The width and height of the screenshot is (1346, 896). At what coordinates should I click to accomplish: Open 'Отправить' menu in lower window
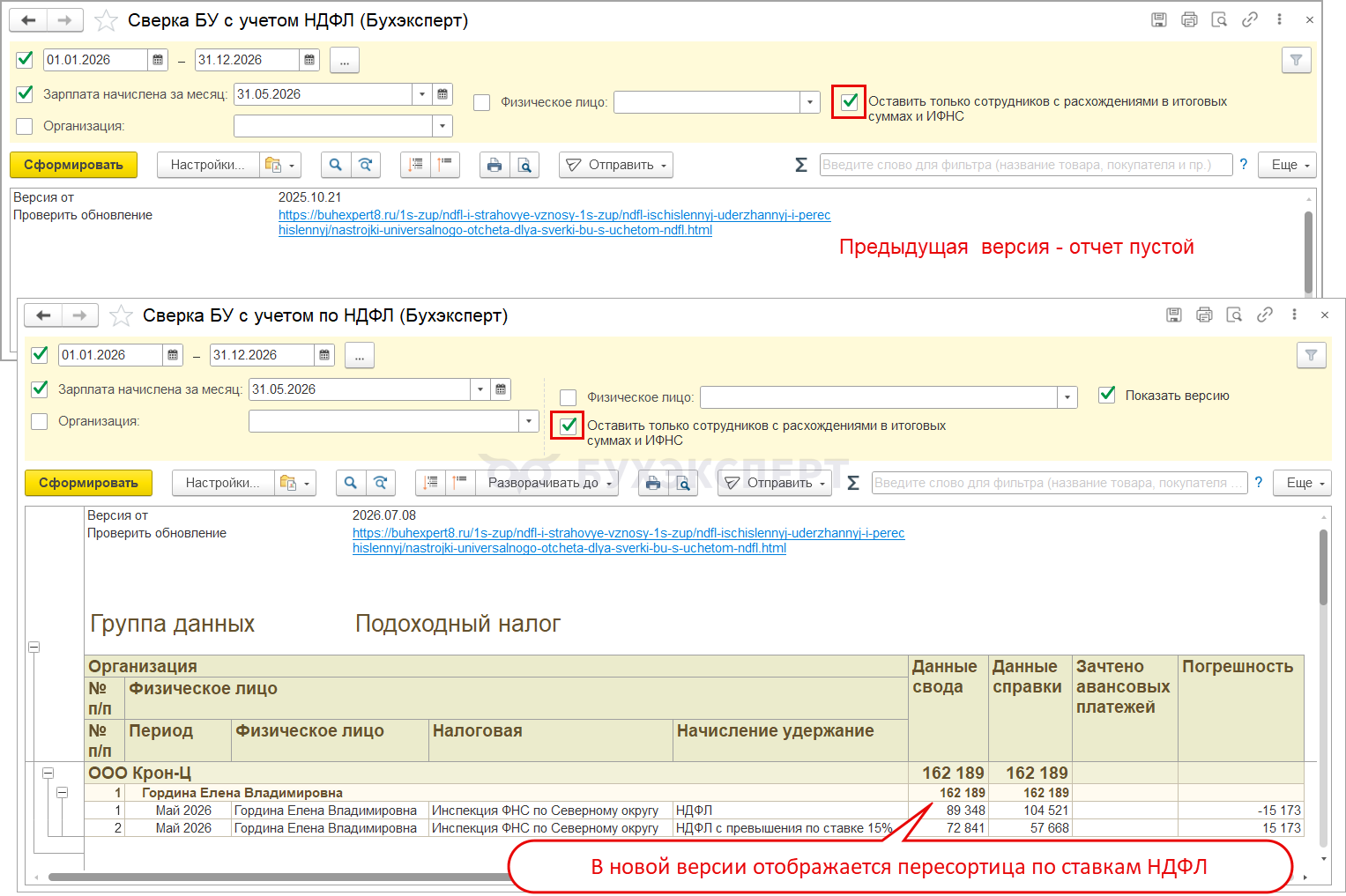tap(775, 483)
